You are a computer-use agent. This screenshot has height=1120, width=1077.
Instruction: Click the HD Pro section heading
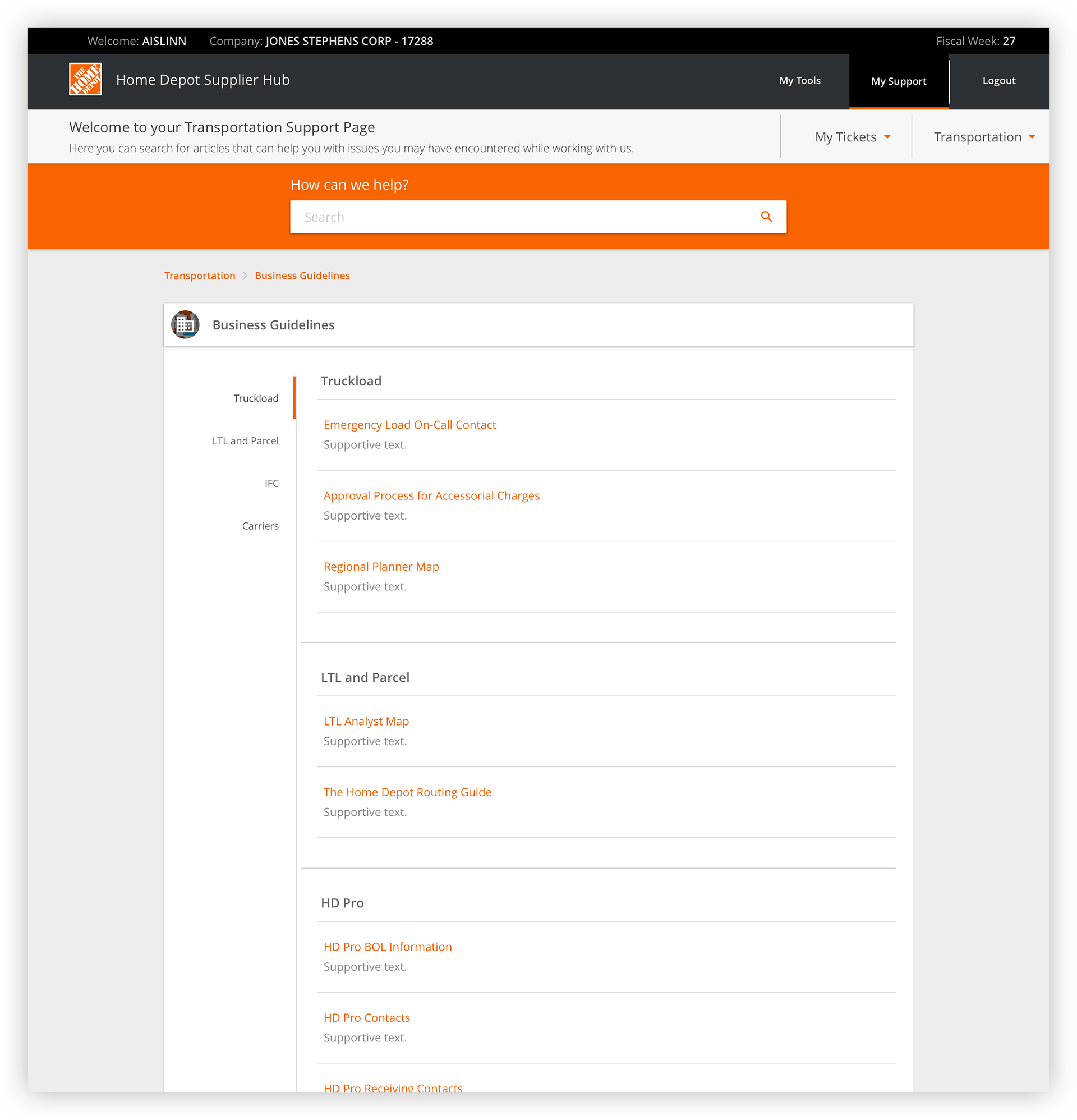pyautogui.click(x=342, y=903)
